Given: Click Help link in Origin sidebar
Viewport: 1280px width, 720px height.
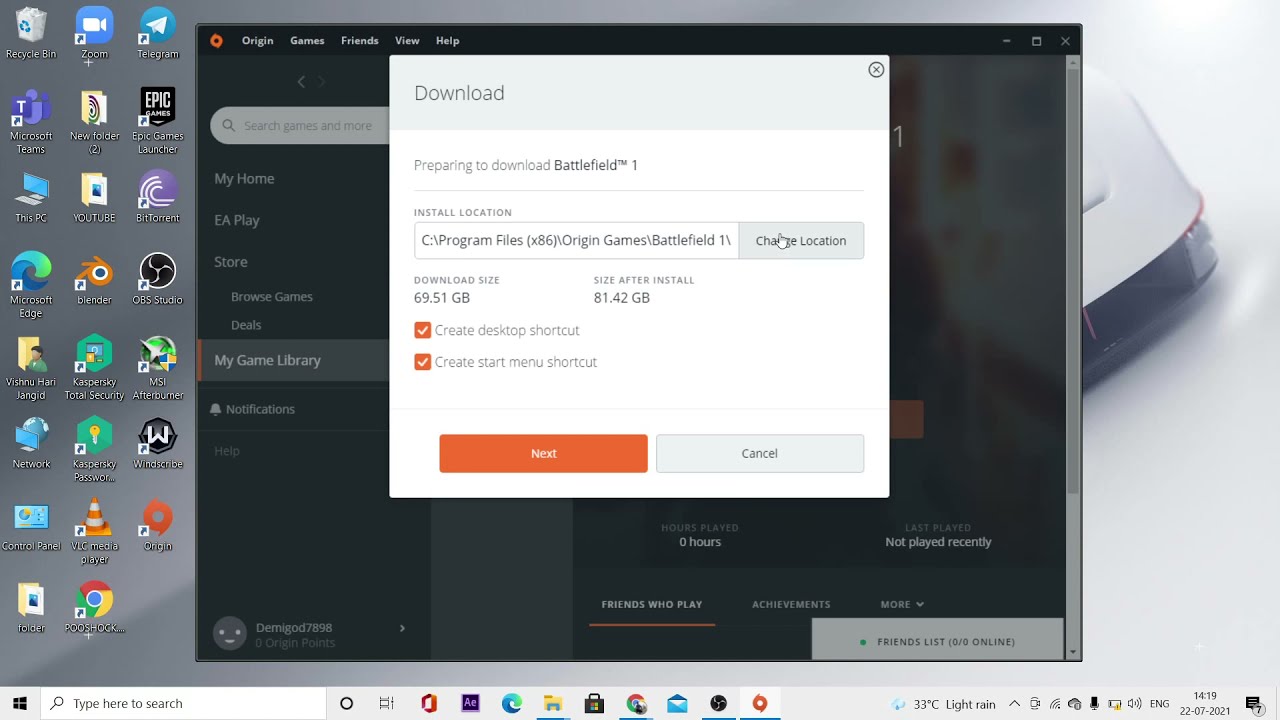Looking at the screenshot, I should pyautogui.click(x=227, y=451).
